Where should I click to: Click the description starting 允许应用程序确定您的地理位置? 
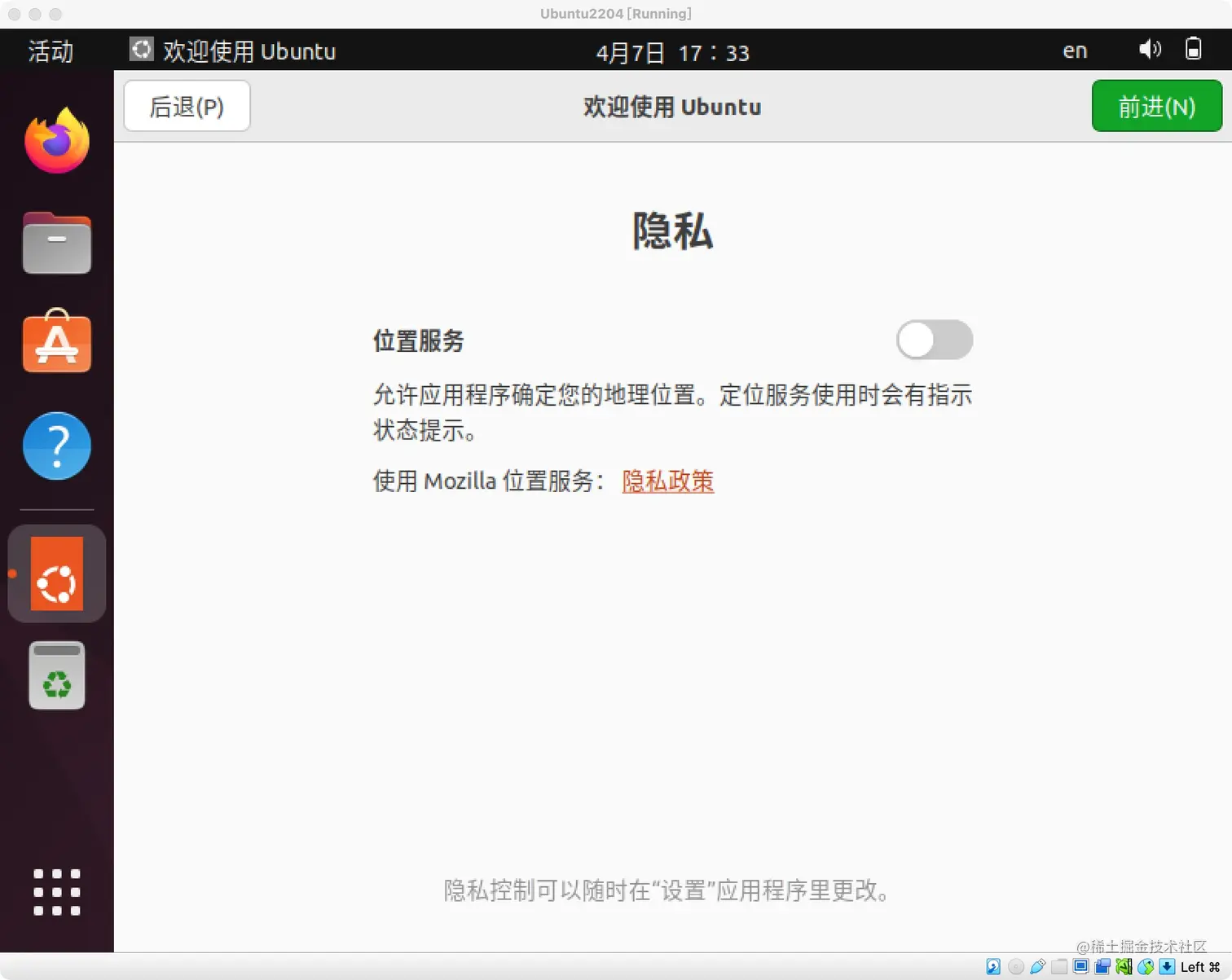pos(672,412)
